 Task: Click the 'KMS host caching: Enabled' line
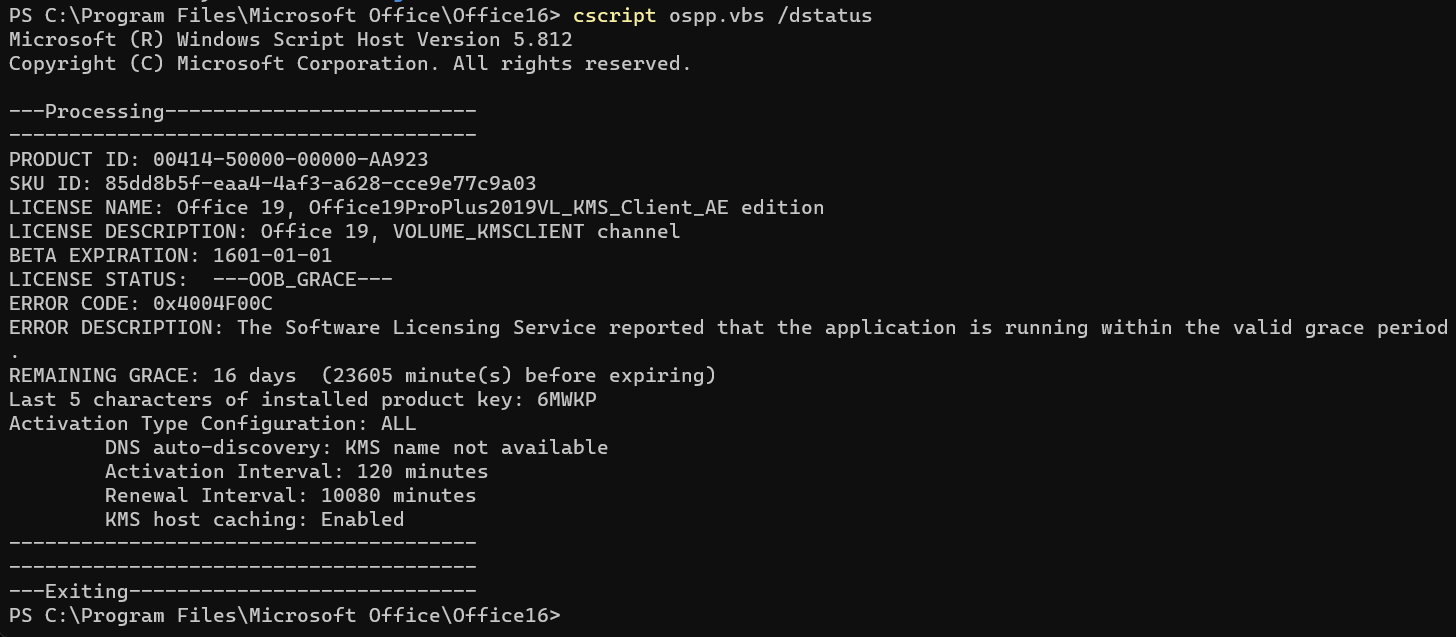pos(254,520)
